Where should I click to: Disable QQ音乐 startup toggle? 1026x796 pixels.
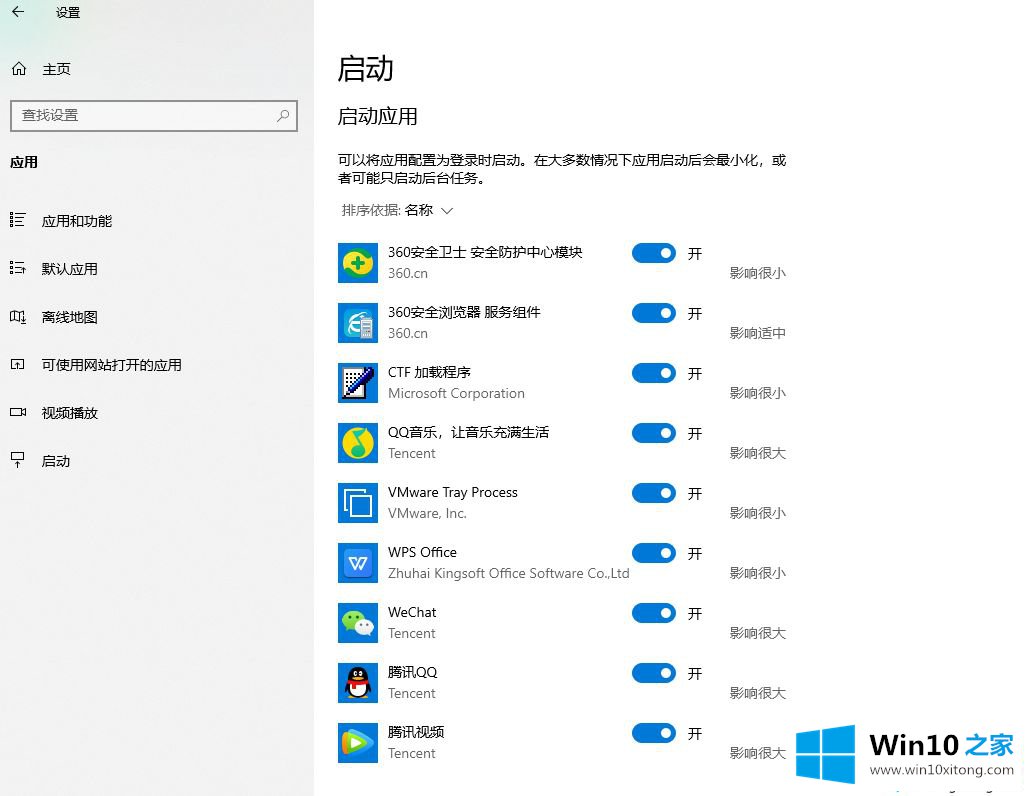[654, 433]
